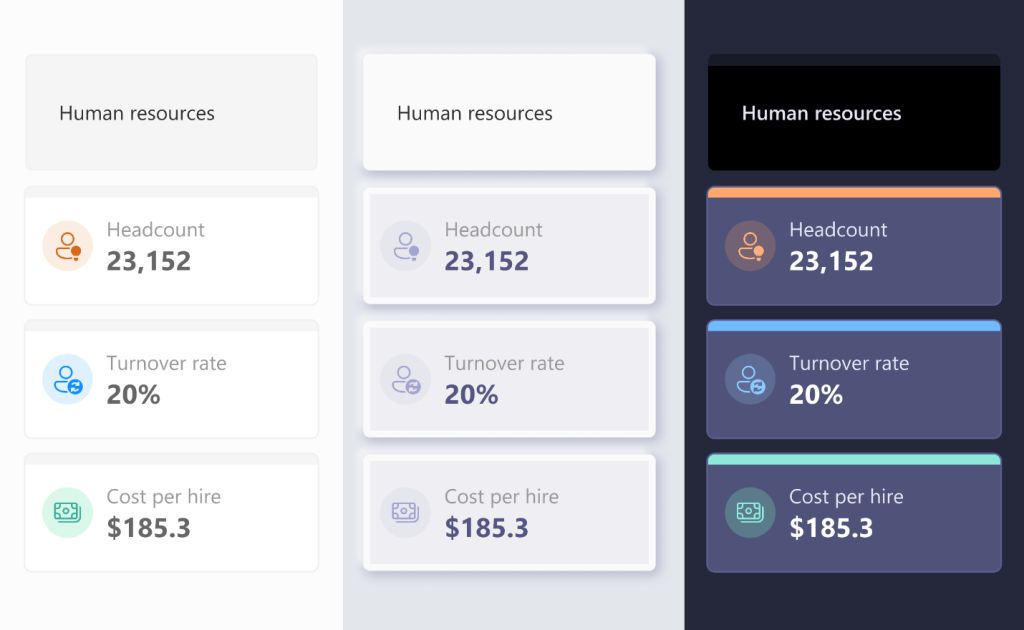This screenshot has height=630, width=1024.
Task: Click the teal accent bar on the dark Cost per hire card
Action: (x=853, y=459)
